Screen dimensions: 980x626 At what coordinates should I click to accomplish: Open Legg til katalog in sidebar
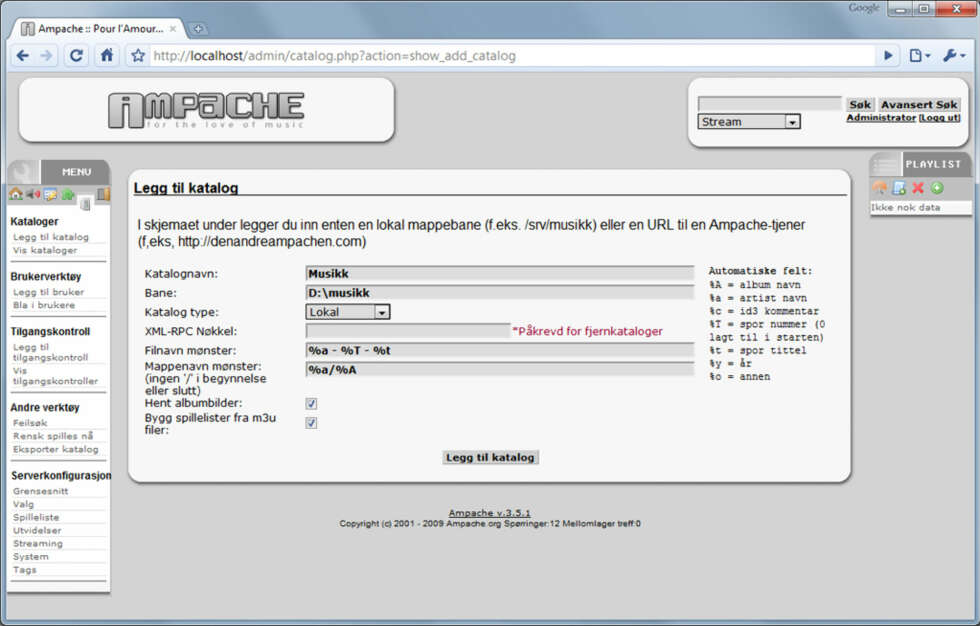(x=51, y=237)
